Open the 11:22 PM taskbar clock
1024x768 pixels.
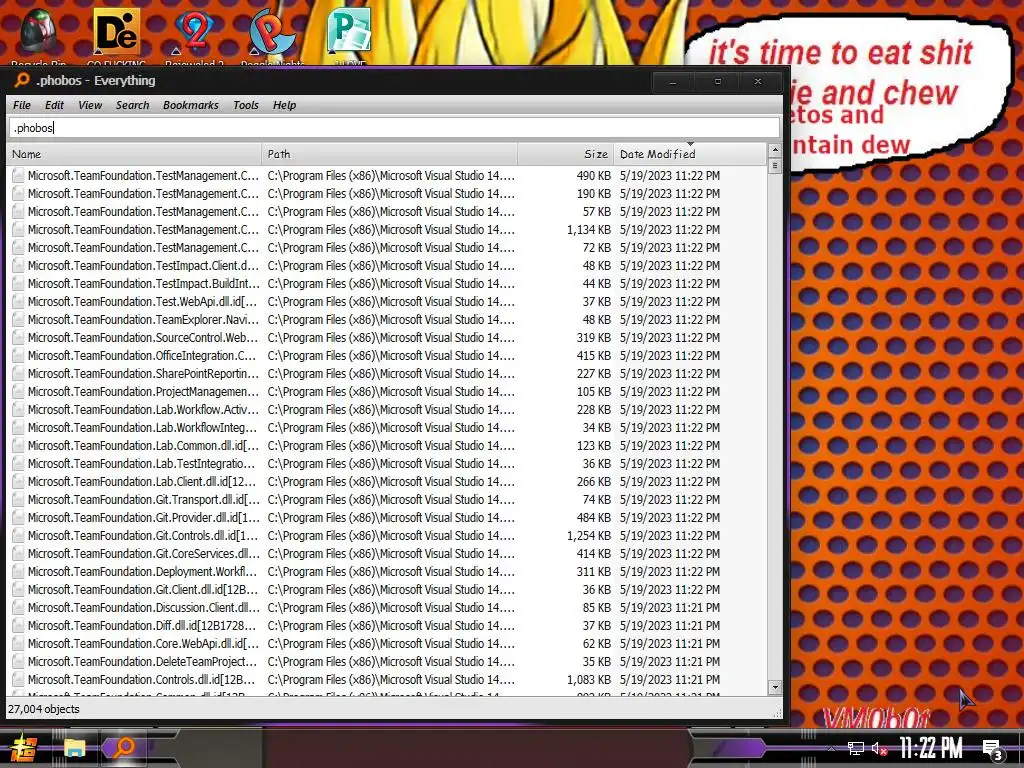click(x=931, y=748)
